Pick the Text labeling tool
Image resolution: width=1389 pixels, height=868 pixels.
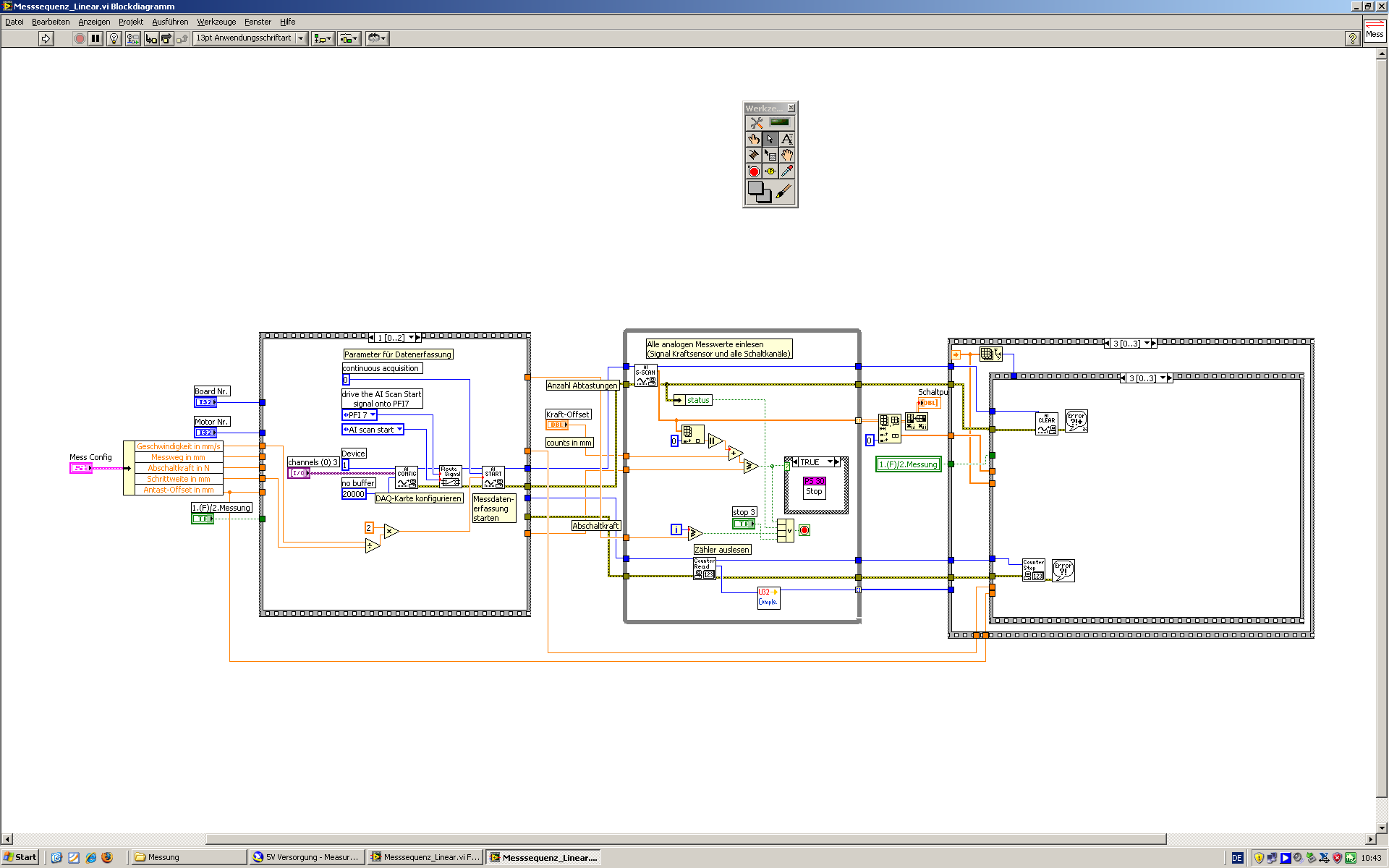(787, 139)
